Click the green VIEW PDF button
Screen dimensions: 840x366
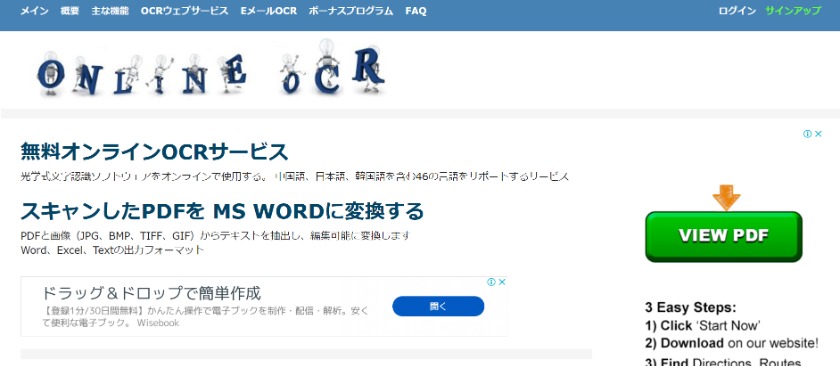pos(724,236)
